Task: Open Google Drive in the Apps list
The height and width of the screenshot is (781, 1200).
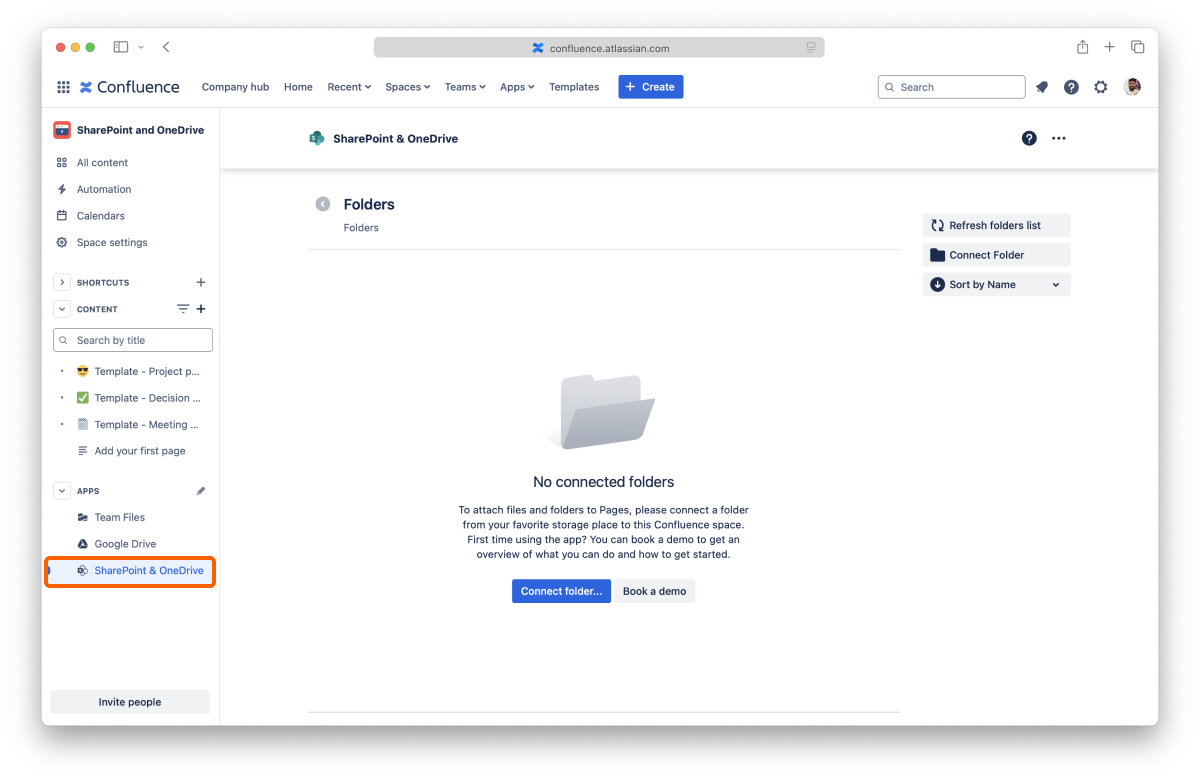Action: pos(125,544)
